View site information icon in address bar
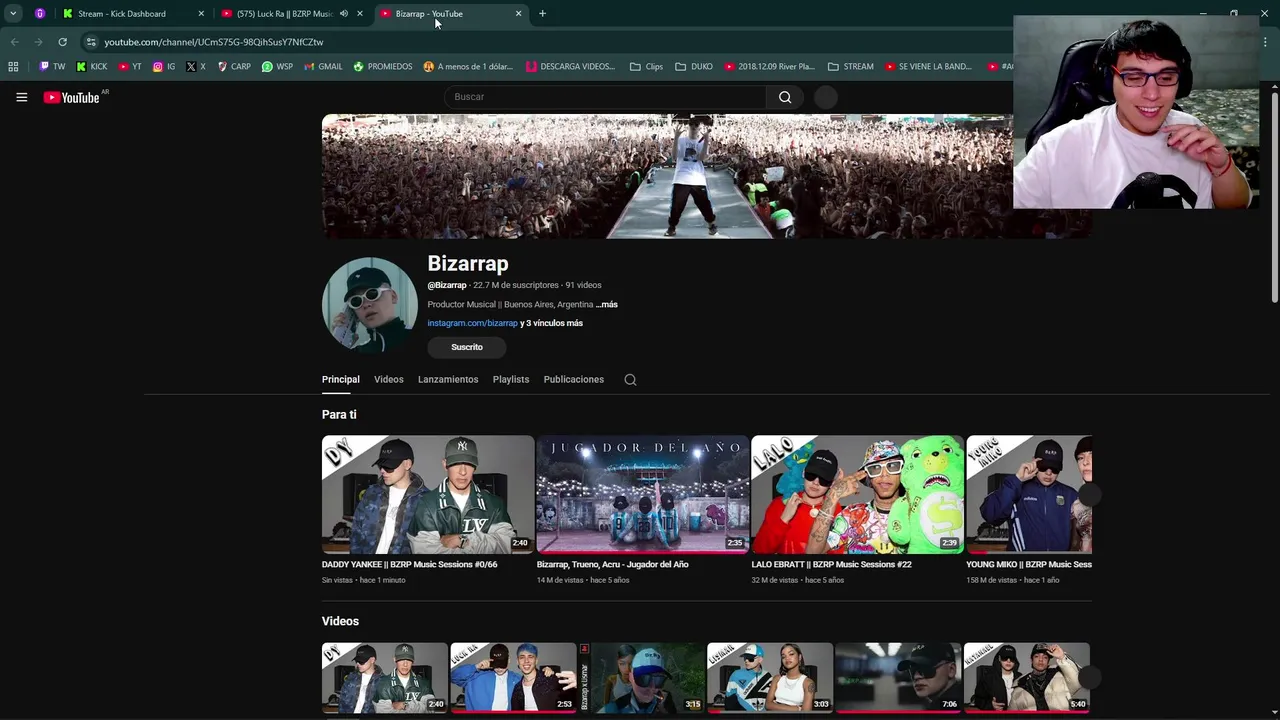 (x=91, y=42)
